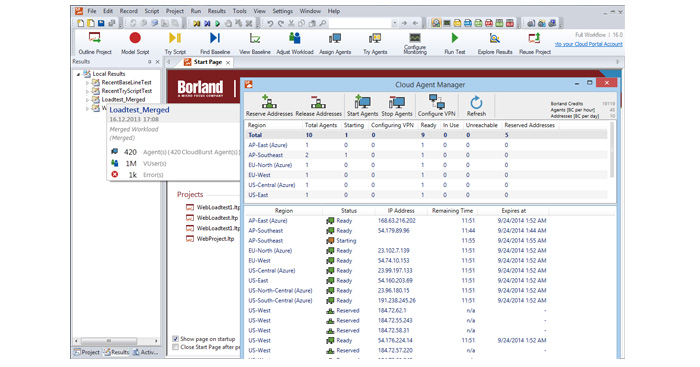Sort by the Remaining Time column header
This screenshot has height=367, width=700.
pyautogui.click(x=452, y=211)
